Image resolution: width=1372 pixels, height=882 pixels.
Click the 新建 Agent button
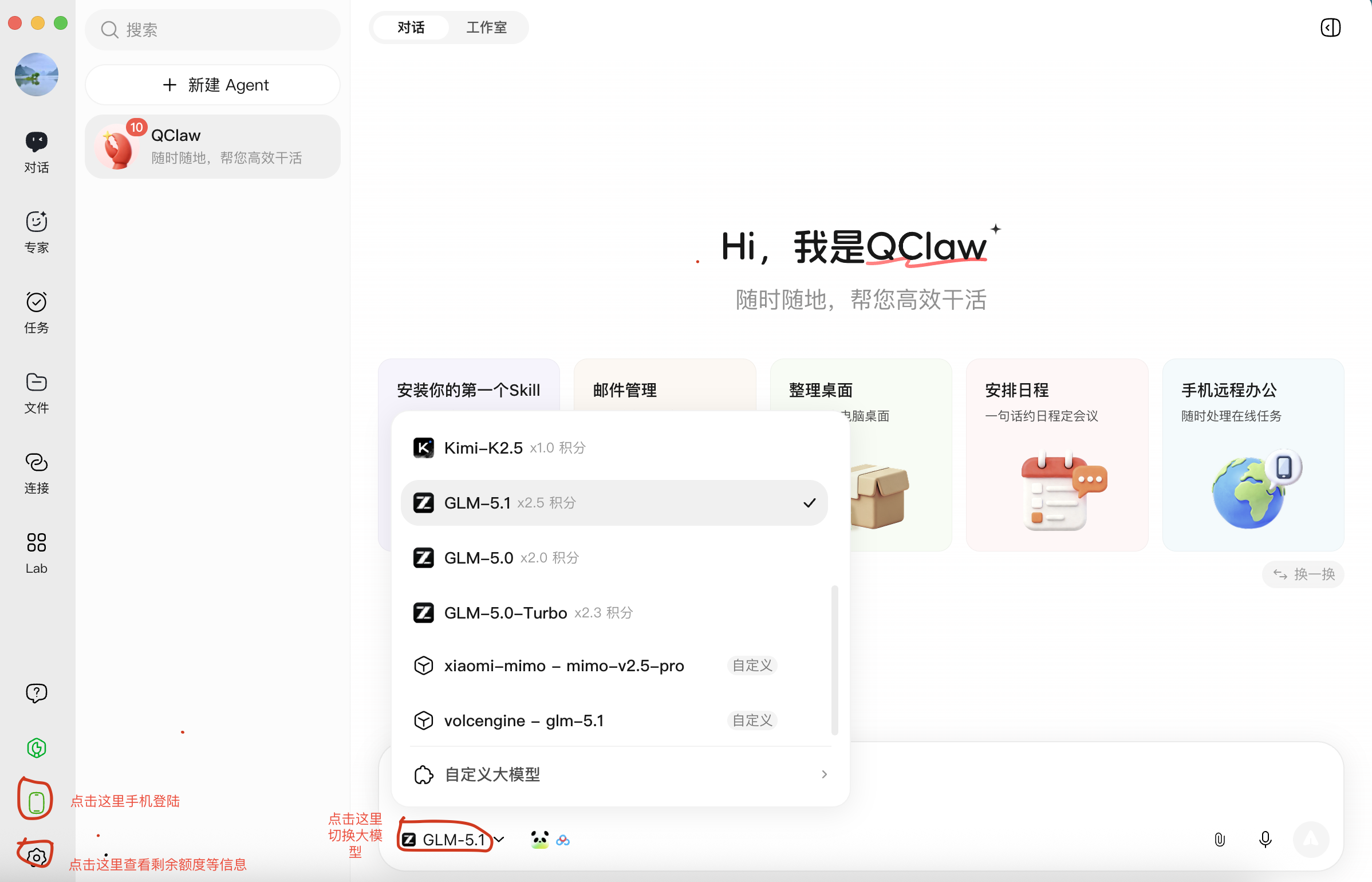coord(213,85)
